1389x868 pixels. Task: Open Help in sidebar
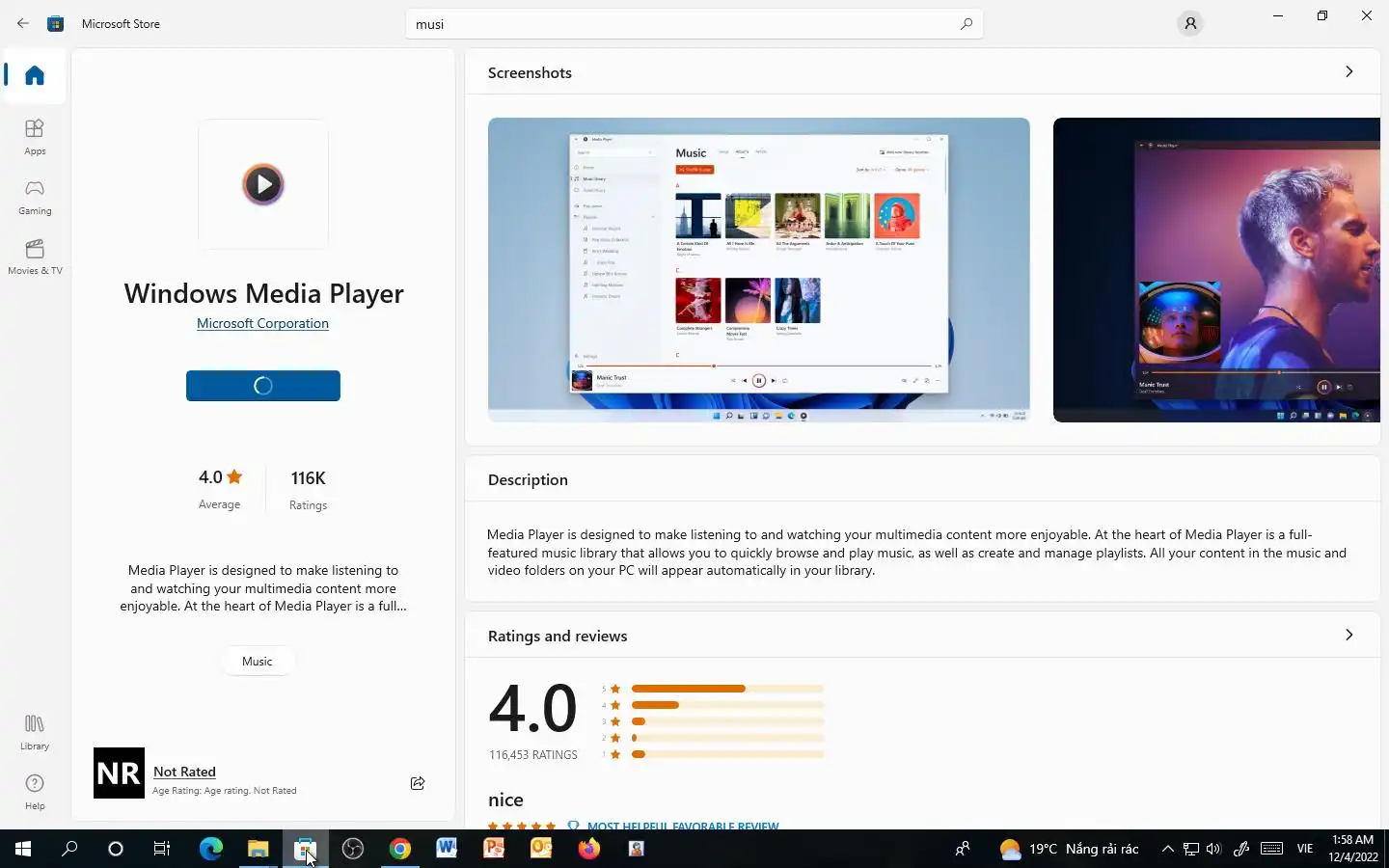tap(35, 792)
